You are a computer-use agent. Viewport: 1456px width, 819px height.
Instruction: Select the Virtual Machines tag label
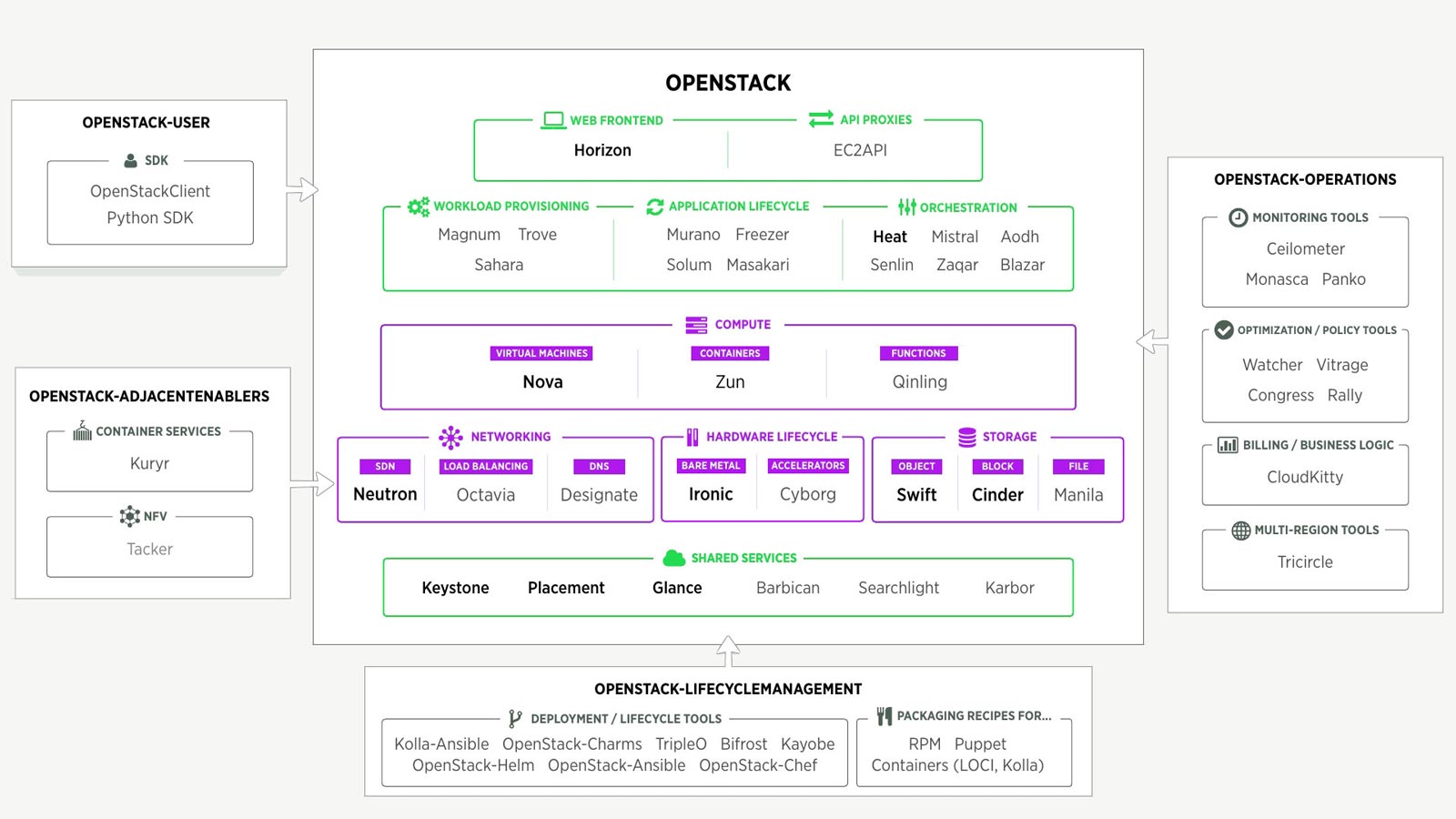point(541,353)
